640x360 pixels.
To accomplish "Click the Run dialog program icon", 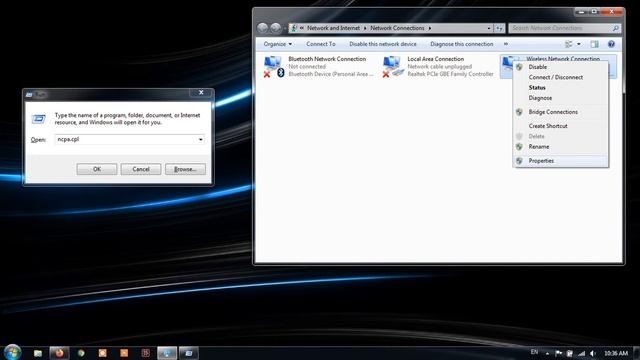I will coord(39,119).
